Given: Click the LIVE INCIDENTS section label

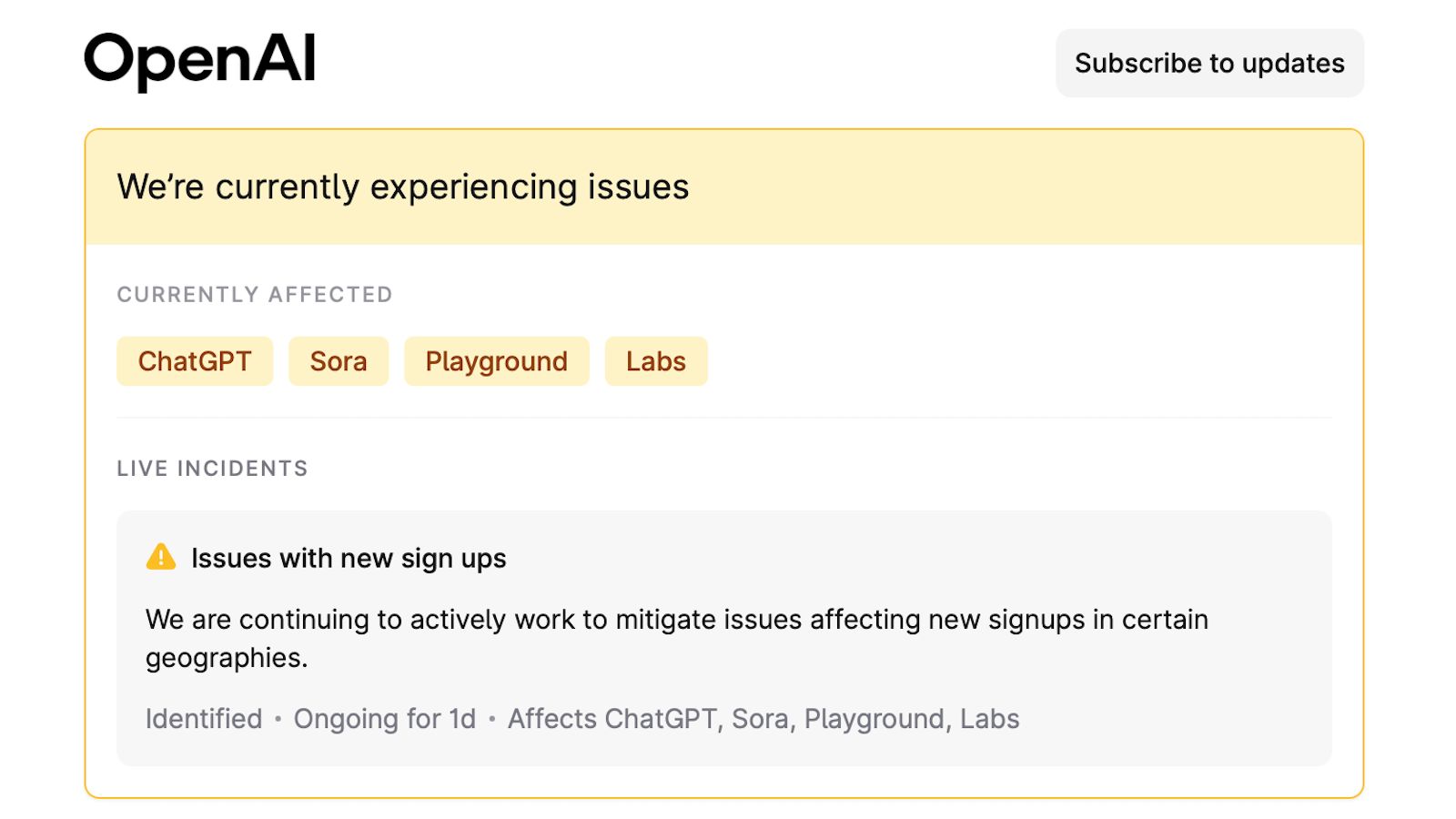Looking at the screenshot, I should (212, 468).
